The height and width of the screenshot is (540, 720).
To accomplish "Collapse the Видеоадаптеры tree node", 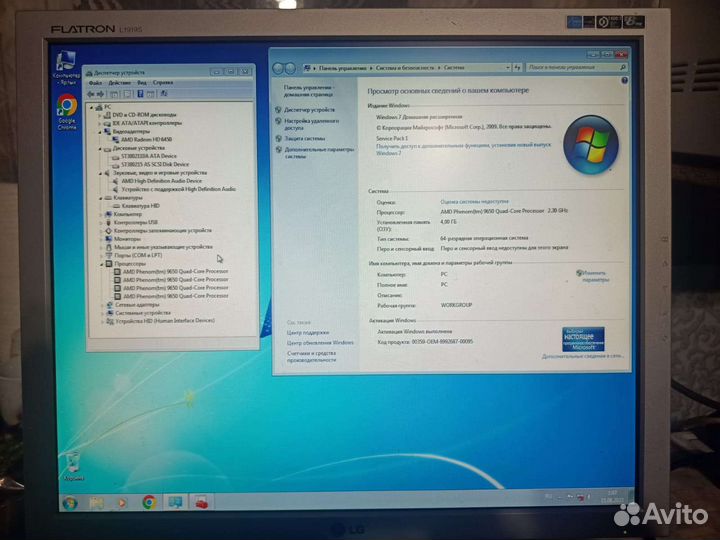I will (100, 131).
